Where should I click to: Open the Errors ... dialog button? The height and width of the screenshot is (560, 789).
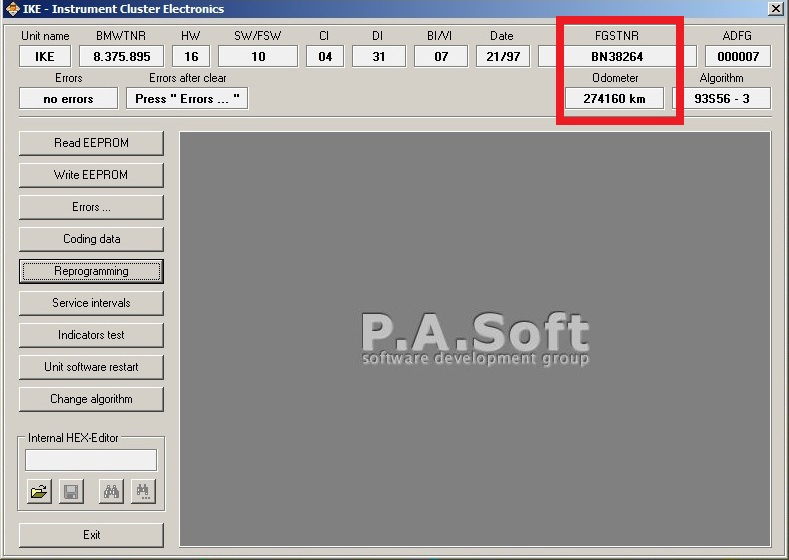click(91, 207)
